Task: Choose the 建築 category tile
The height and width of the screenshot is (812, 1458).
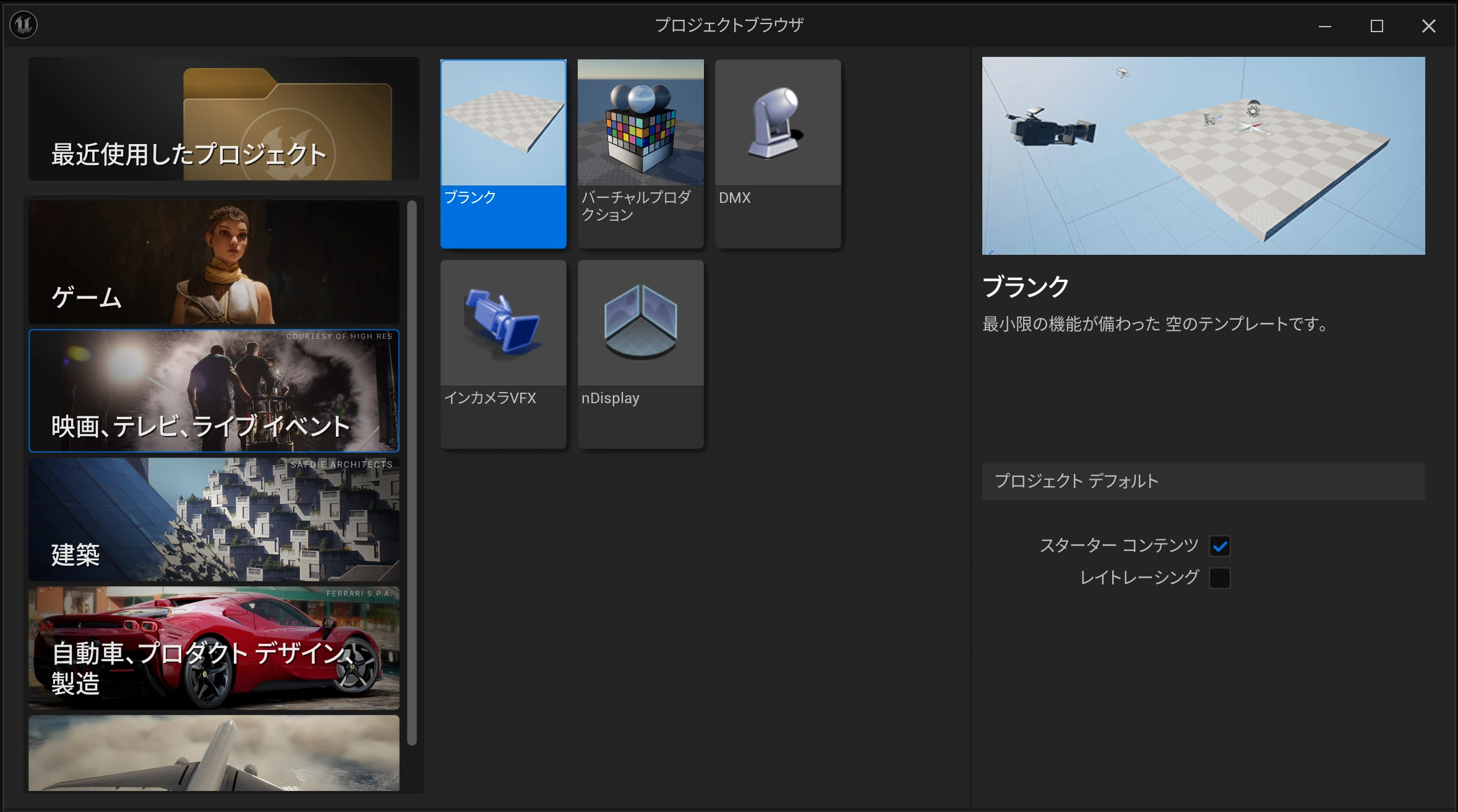Action: click(x=213, y=519)
